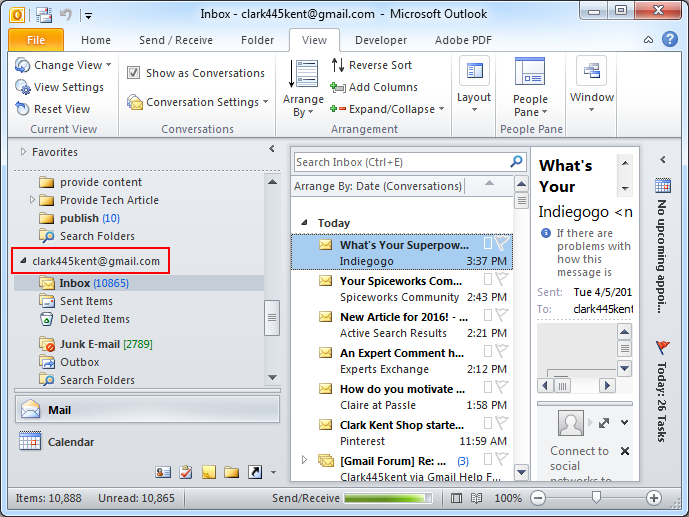The height and width of the screenshot is (517, 689).
Task: Switch to Send / Receive tab
Action: tap(176, 40)
